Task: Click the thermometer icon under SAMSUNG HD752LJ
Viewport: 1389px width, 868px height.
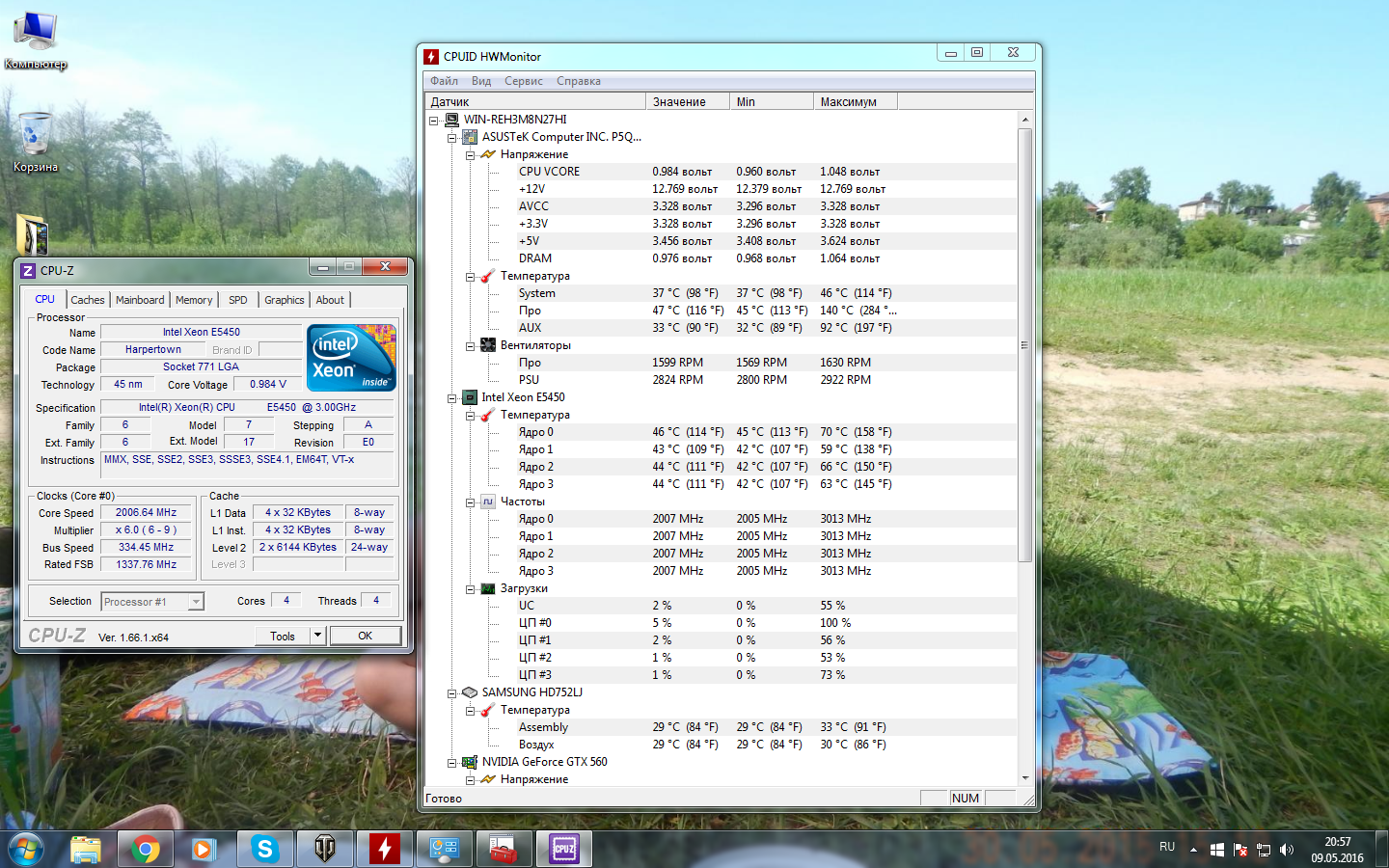Action: click(x=488, y=710)
